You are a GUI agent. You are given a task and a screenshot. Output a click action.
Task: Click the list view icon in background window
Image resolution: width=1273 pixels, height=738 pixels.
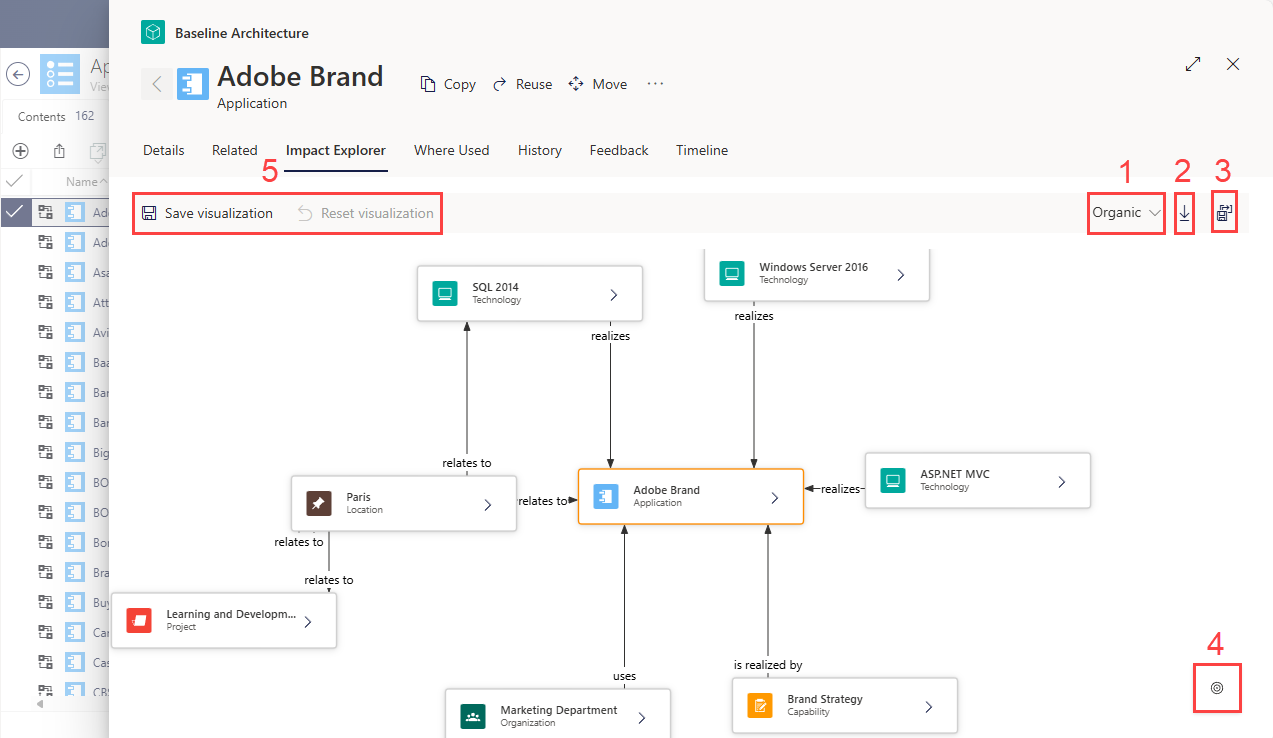click(60, 74)
